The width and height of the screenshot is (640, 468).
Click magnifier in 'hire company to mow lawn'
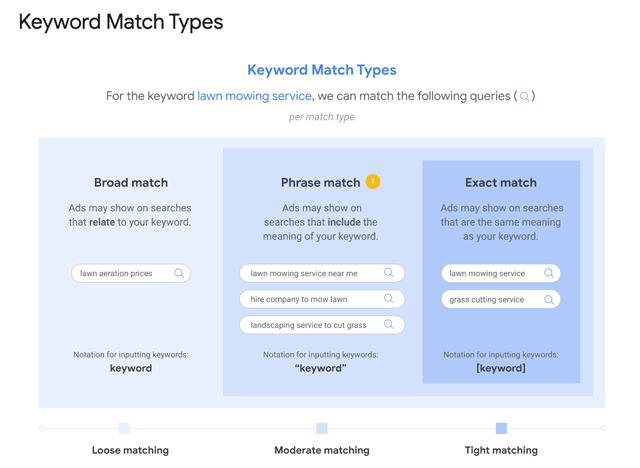point(389,298)
